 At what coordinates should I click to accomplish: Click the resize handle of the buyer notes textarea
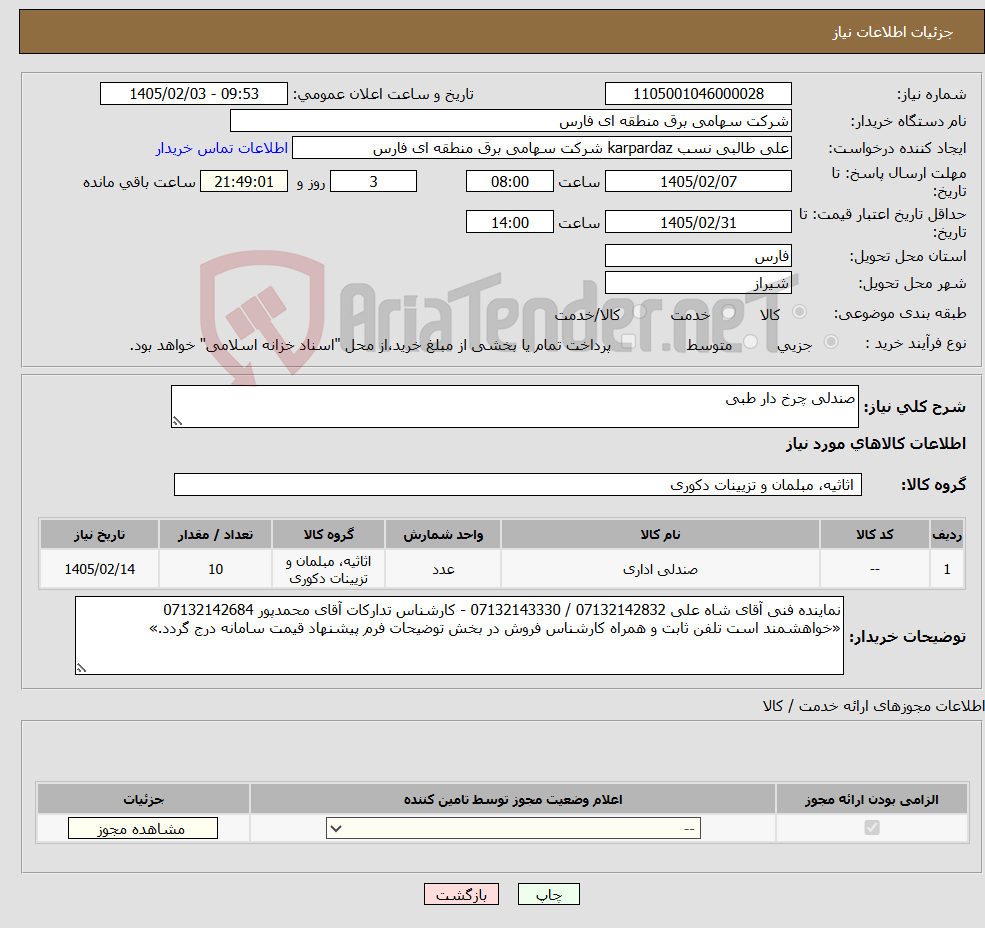(x=81, y=669)
